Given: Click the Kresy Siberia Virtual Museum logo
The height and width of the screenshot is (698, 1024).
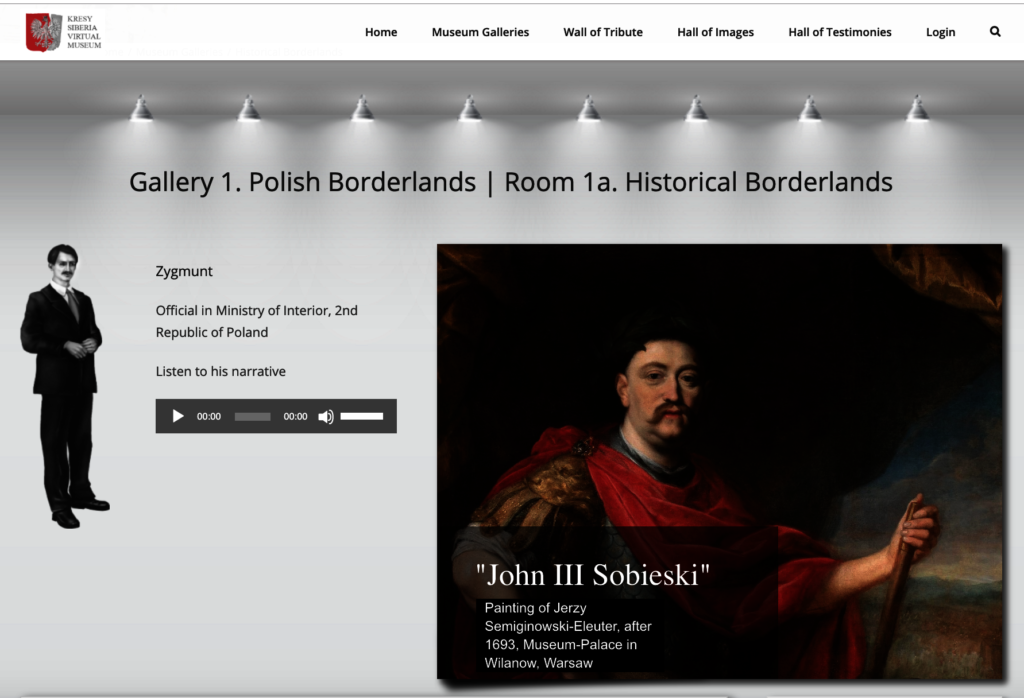Looking at the screenshot, I should pyautogui.click(x=63, y=31).
